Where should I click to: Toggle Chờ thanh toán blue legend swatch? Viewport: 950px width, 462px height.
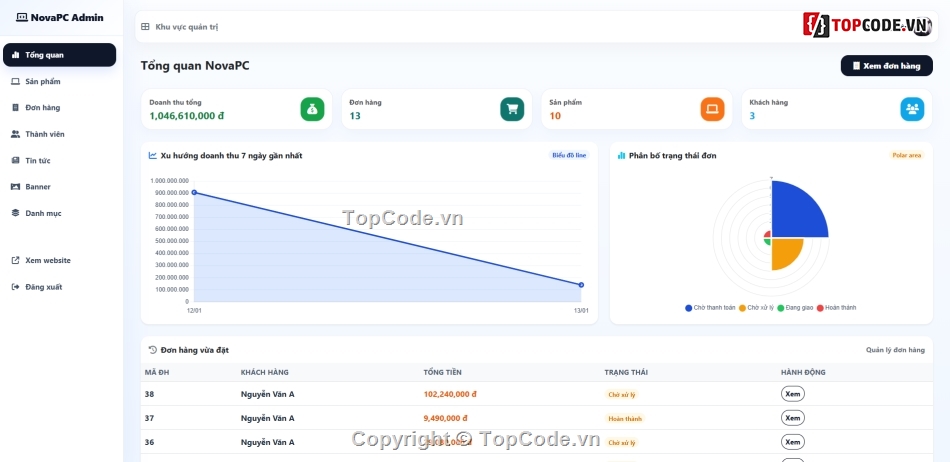pyautogui.click(x=688, y=308)
